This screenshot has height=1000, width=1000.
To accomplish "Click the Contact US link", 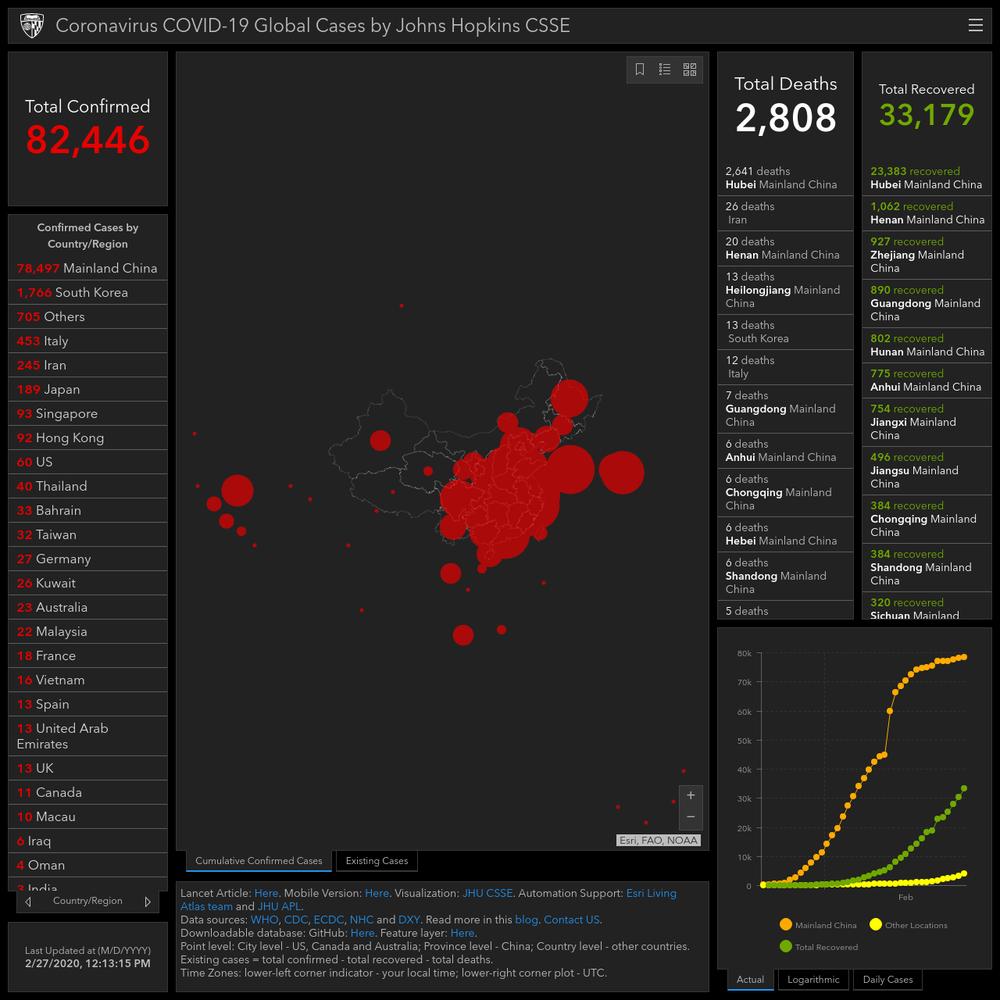I will (x=571, y=920).
